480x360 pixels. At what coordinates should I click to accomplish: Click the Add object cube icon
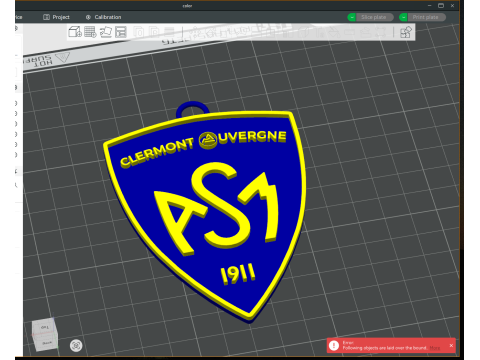(x=75, y=32)
